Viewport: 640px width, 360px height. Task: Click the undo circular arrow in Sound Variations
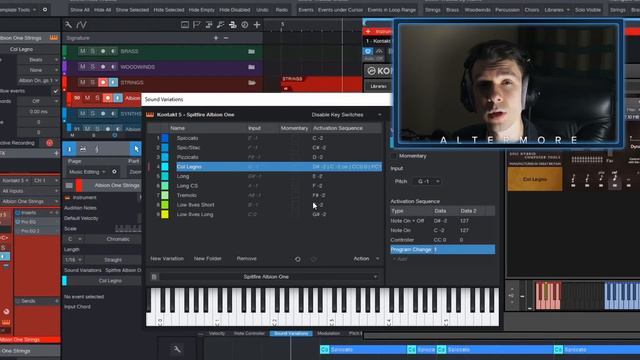[x=298, y=259]
